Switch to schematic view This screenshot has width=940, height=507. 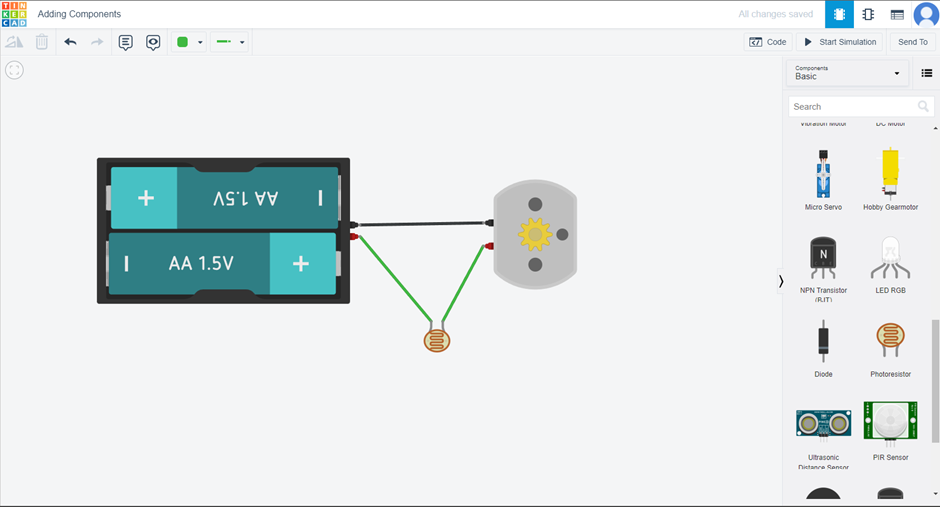click(x=868, y=14)
